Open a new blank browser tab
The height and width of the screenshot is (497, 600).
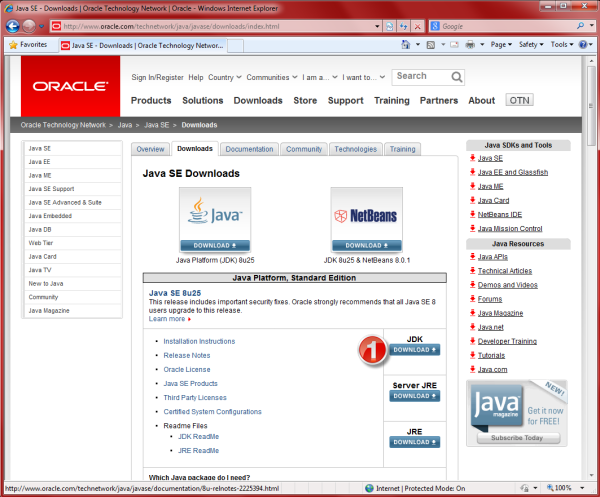235,46
